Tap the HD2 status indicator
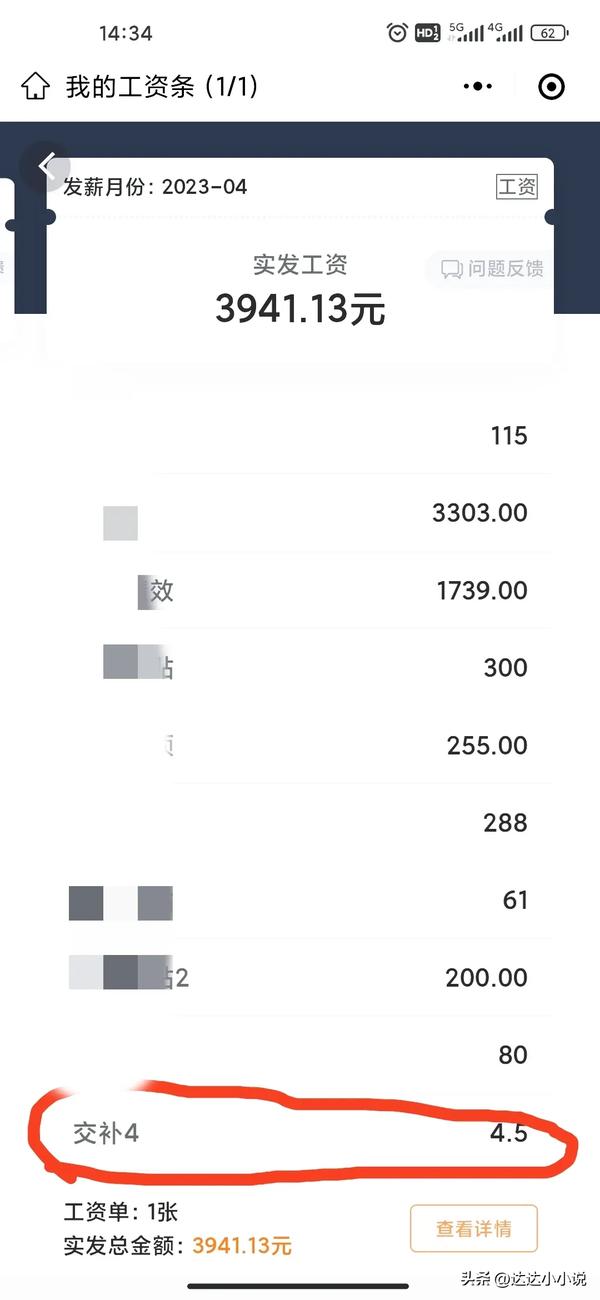 (427, 33)
